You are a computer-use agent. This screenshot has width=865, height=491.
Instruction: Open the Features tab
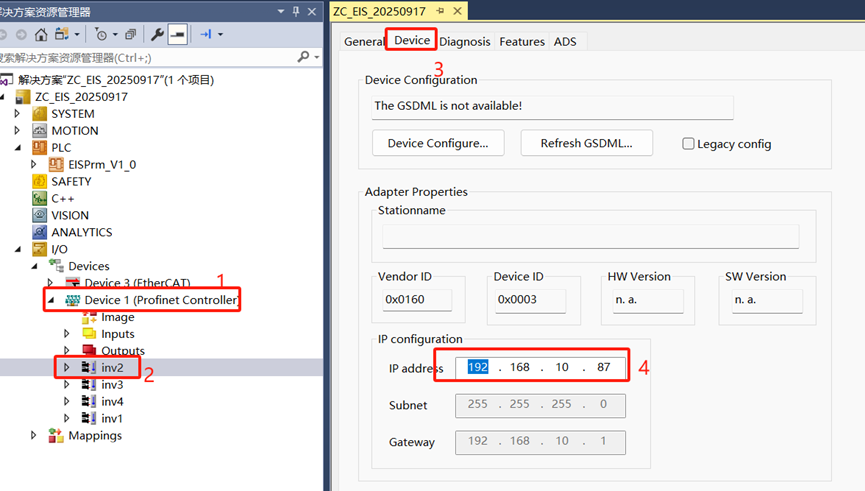pos(522,41)
